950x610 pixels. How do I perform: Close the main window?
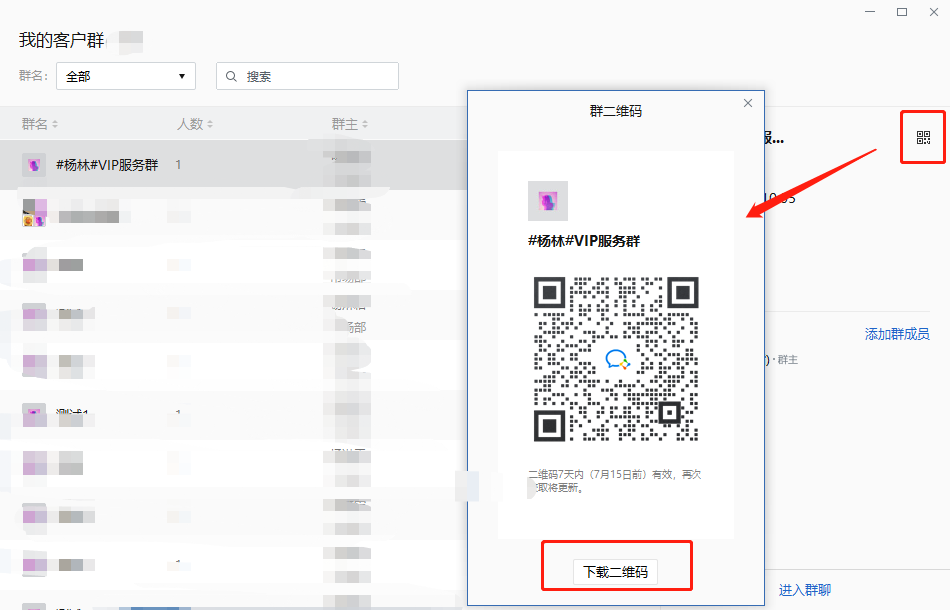pos(934,12)
